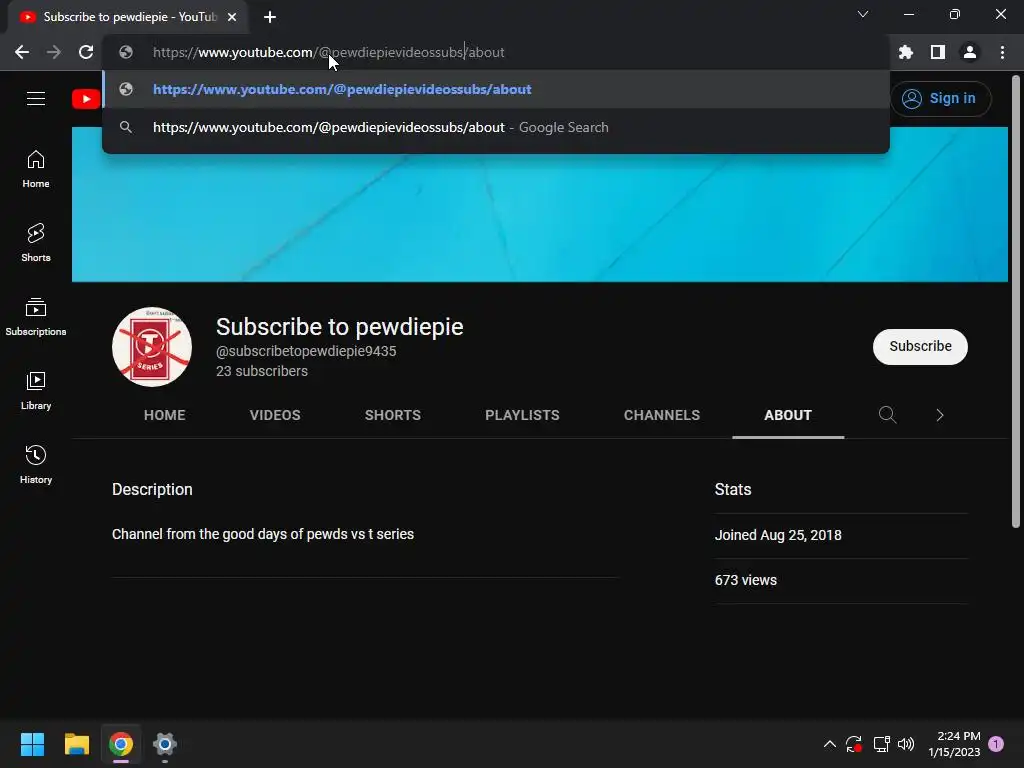Open the clock showing 2:24 PM
Image resolution: width=1024 pixels, height=768 pixels.
point(954,744)
